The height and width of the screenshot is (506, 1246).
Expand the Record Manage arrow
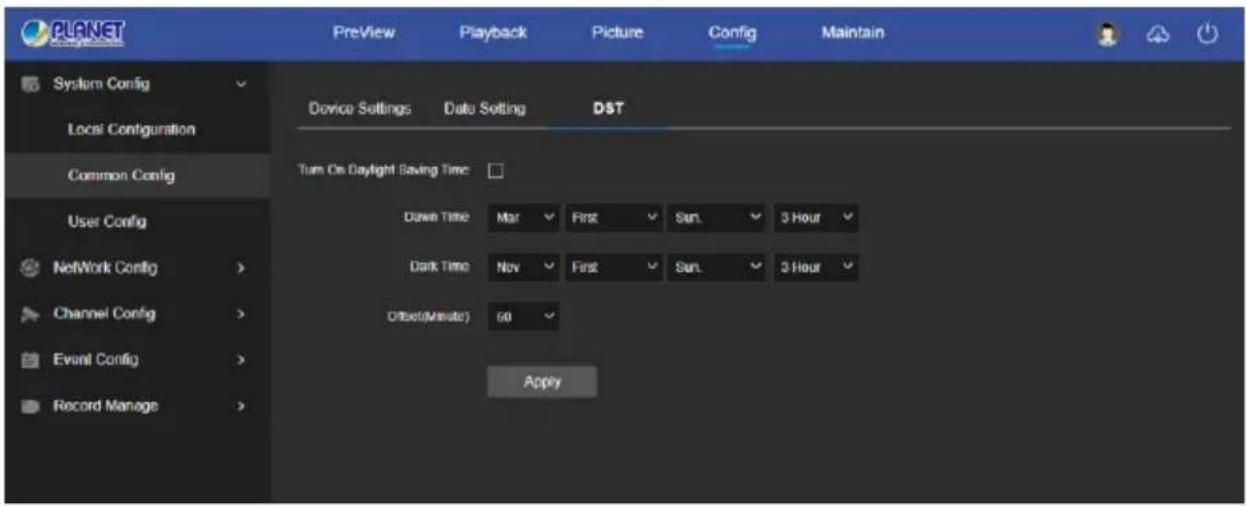point(241,406)
